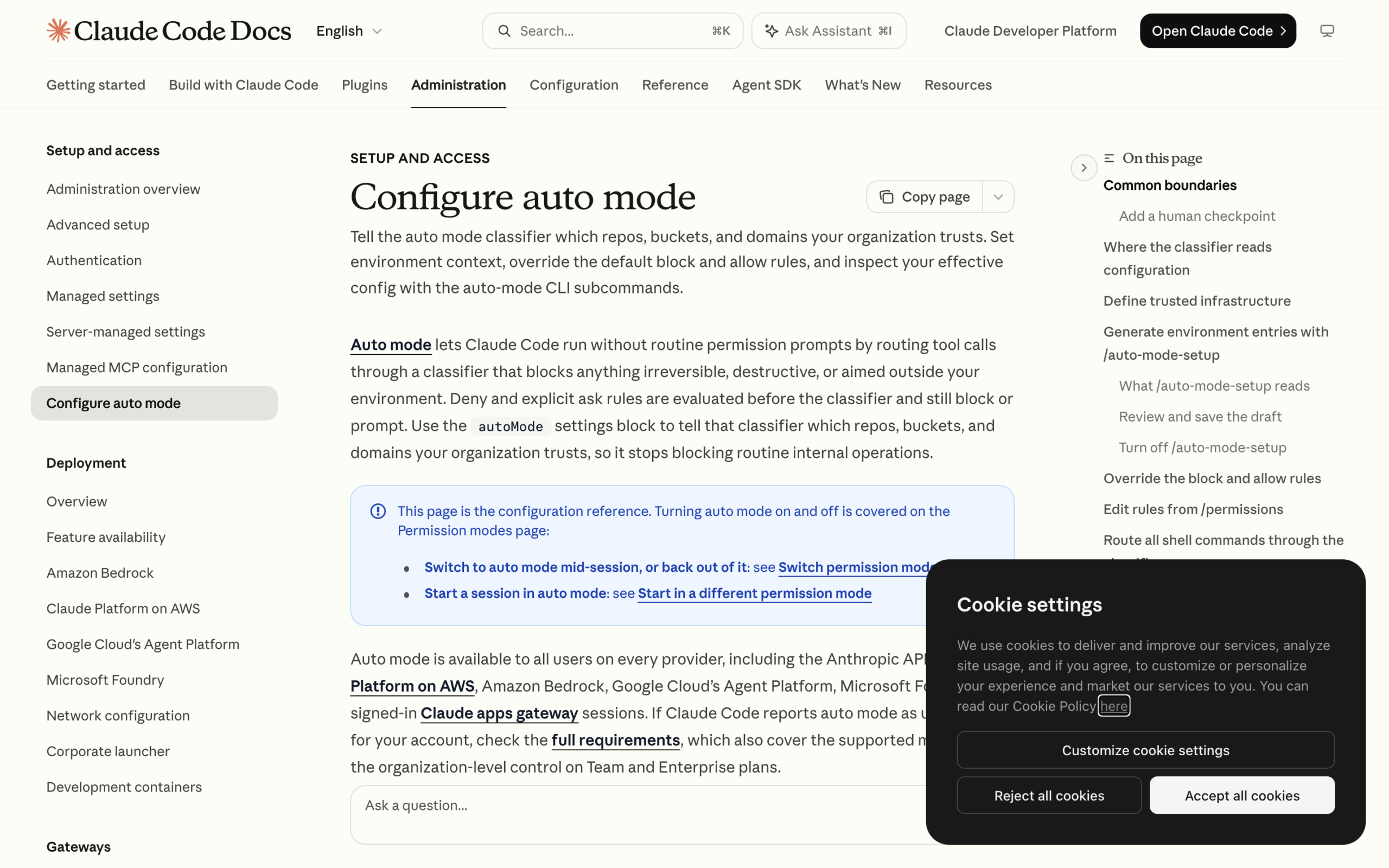Accept all cookies
The width and height of the screenshot is (1389, 868).
1241,795
